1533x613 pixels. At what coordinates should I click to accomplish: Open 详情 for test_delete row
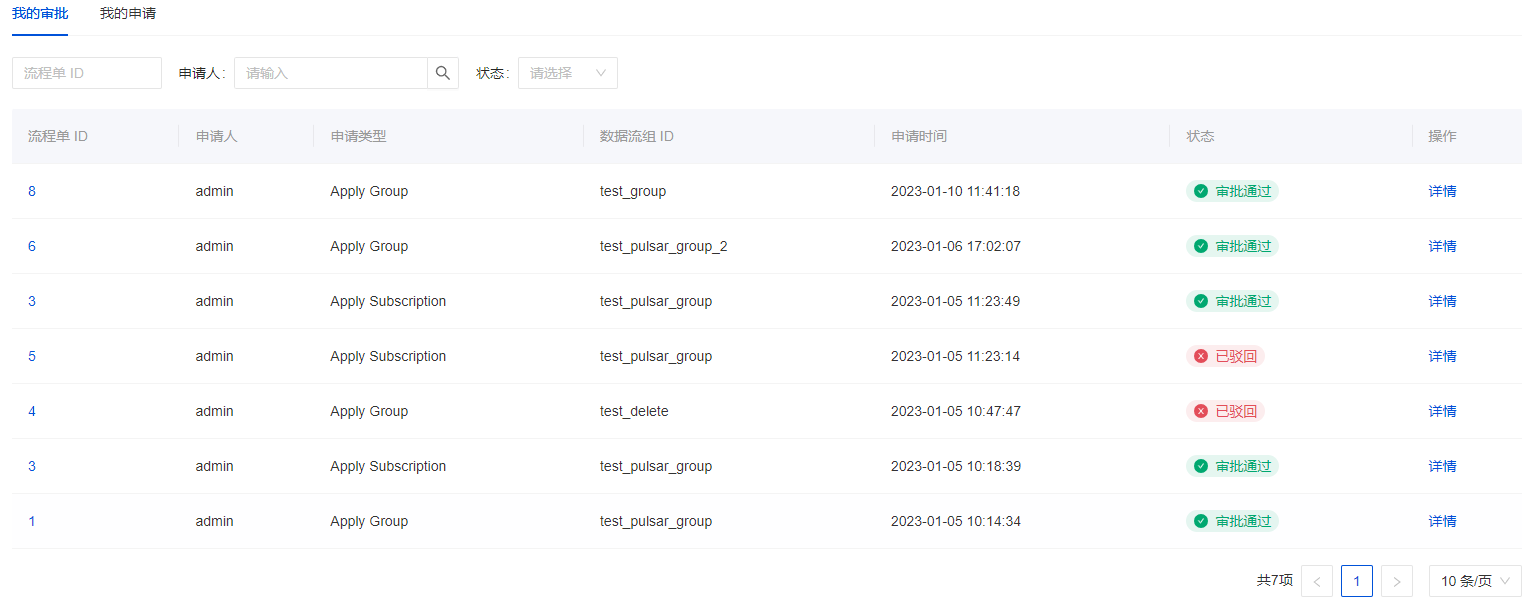click(1442, 411)
